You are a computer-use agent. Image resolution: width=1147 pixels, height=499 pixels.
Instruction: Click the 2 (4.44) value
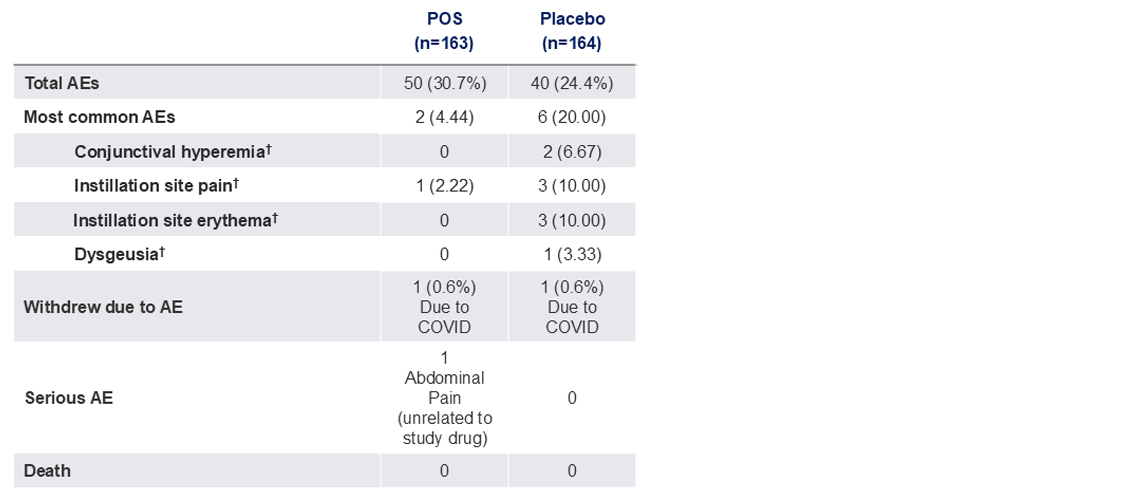(x=444, y=117)
